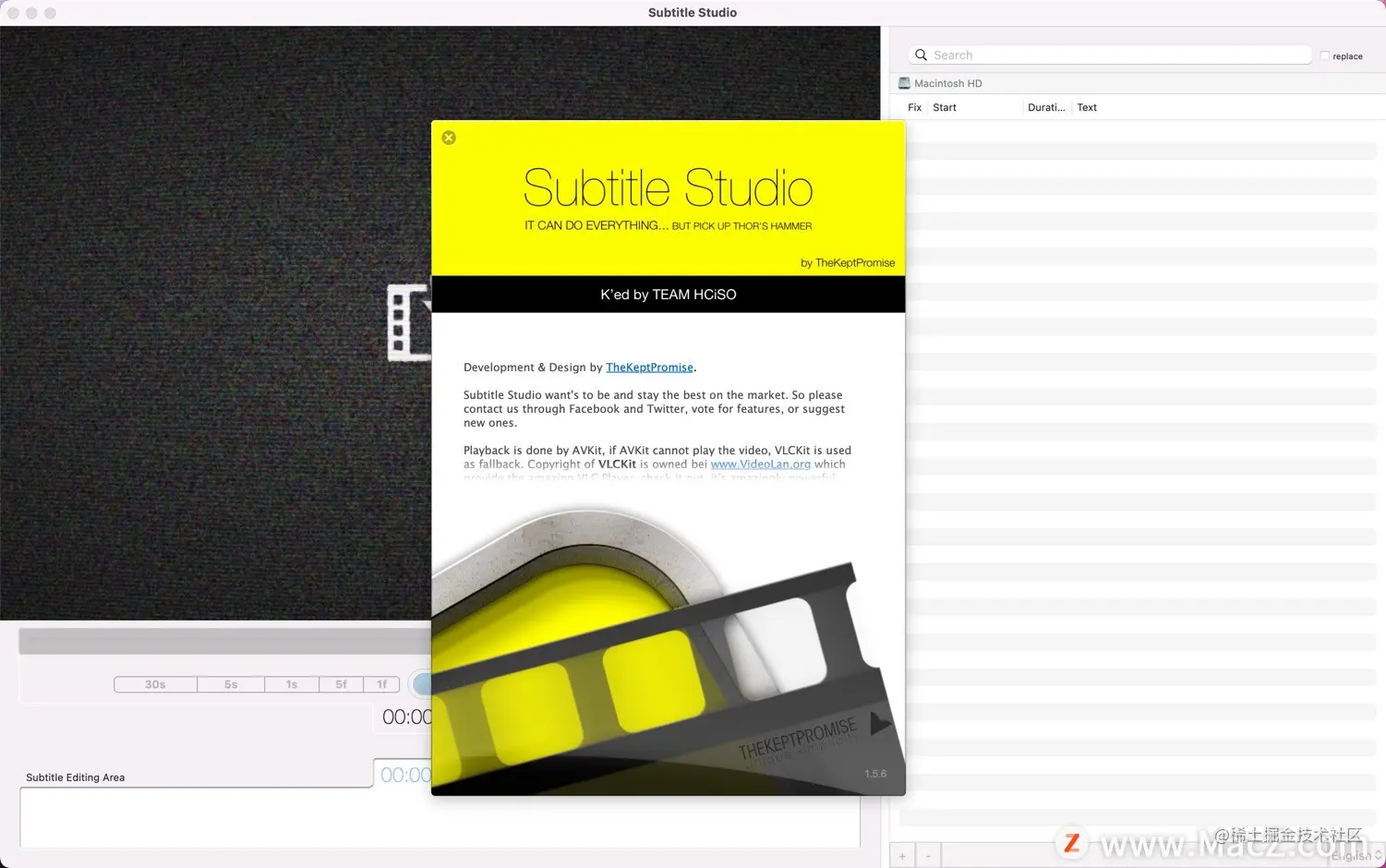This screenshot has height=868, width=1386.
Task: Select the 1f frame step segment
Action: (382, 685)
